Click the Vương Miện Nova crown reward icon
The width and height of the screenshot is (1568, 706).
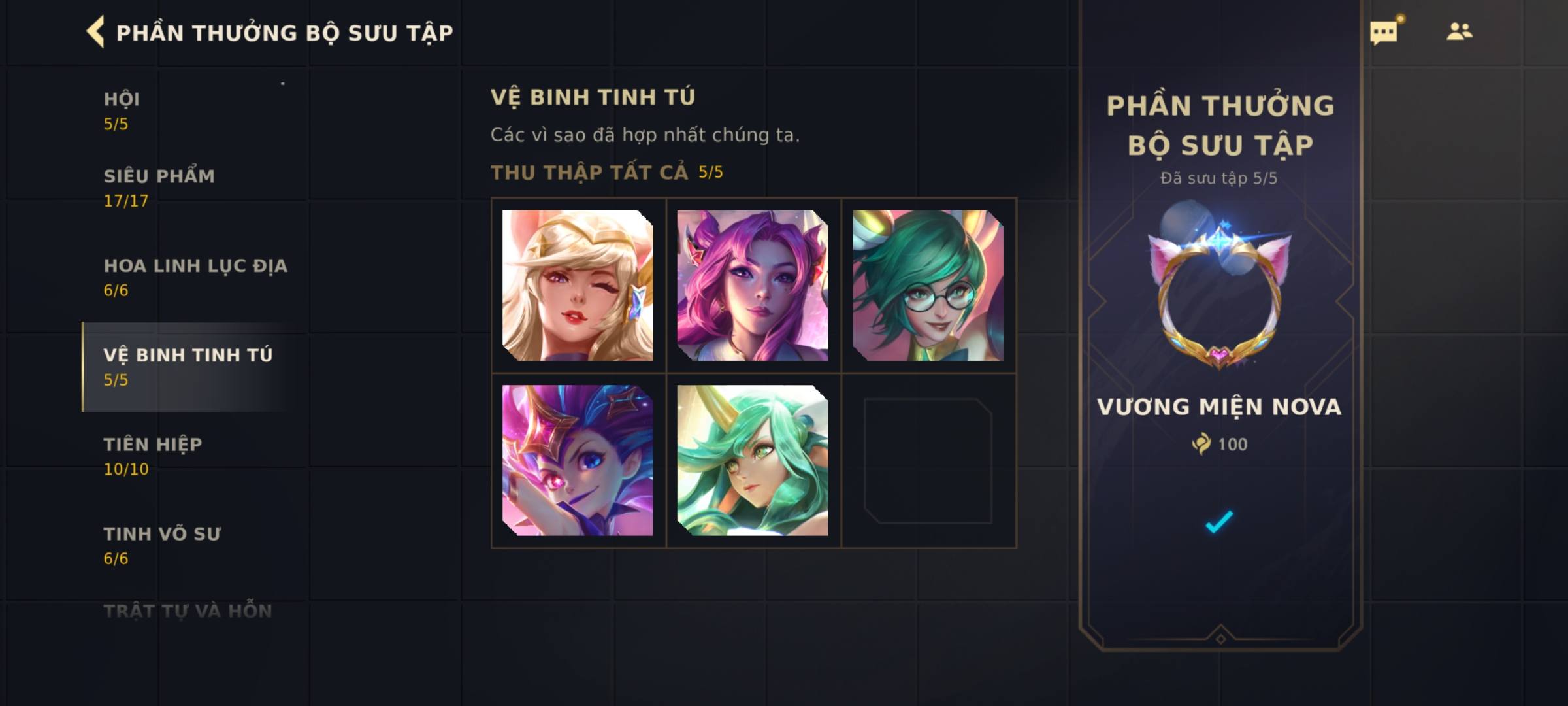(1219, 295)
